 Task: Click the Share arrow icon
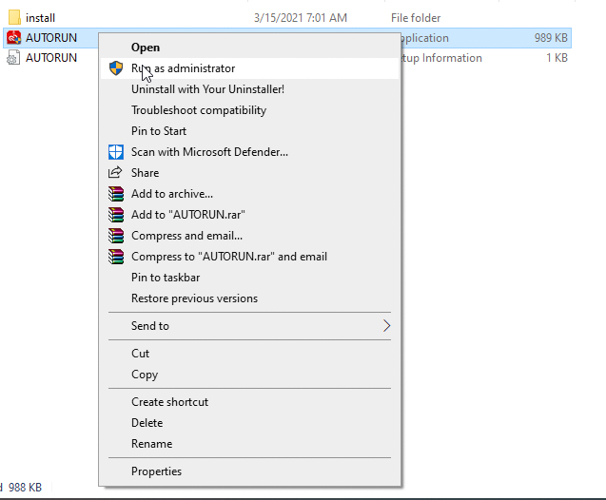tap(116, 173)
